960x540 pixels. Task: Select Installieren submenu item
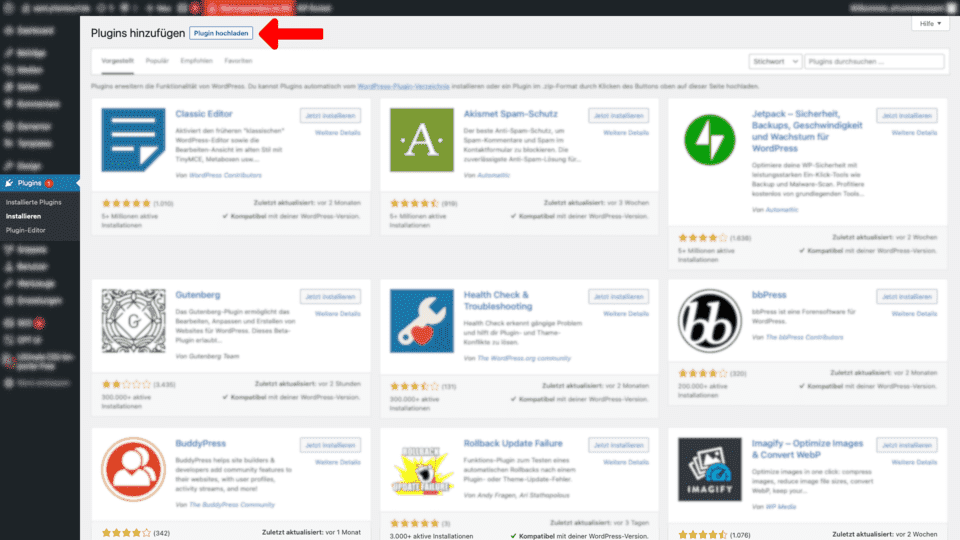[x=23, y=216]
